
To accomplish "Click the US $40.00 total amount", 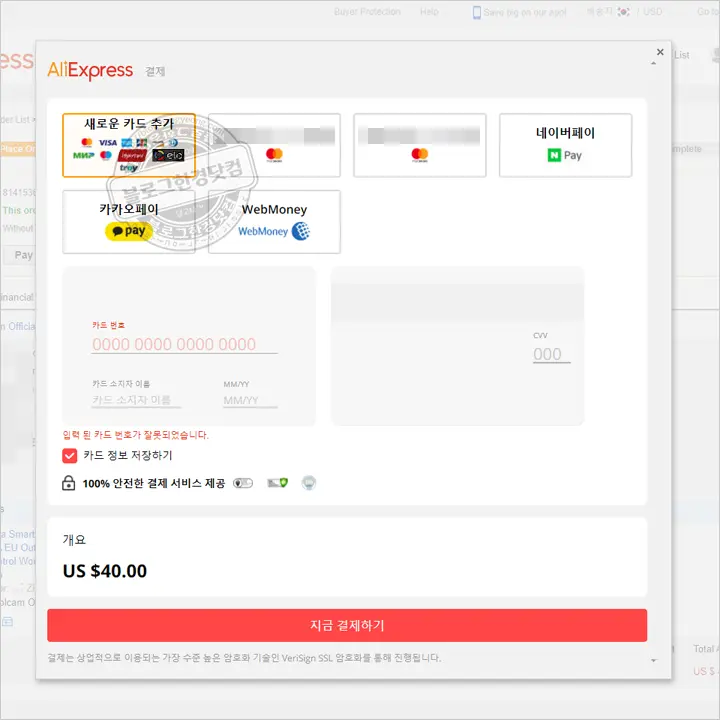I will click(105, 571).
